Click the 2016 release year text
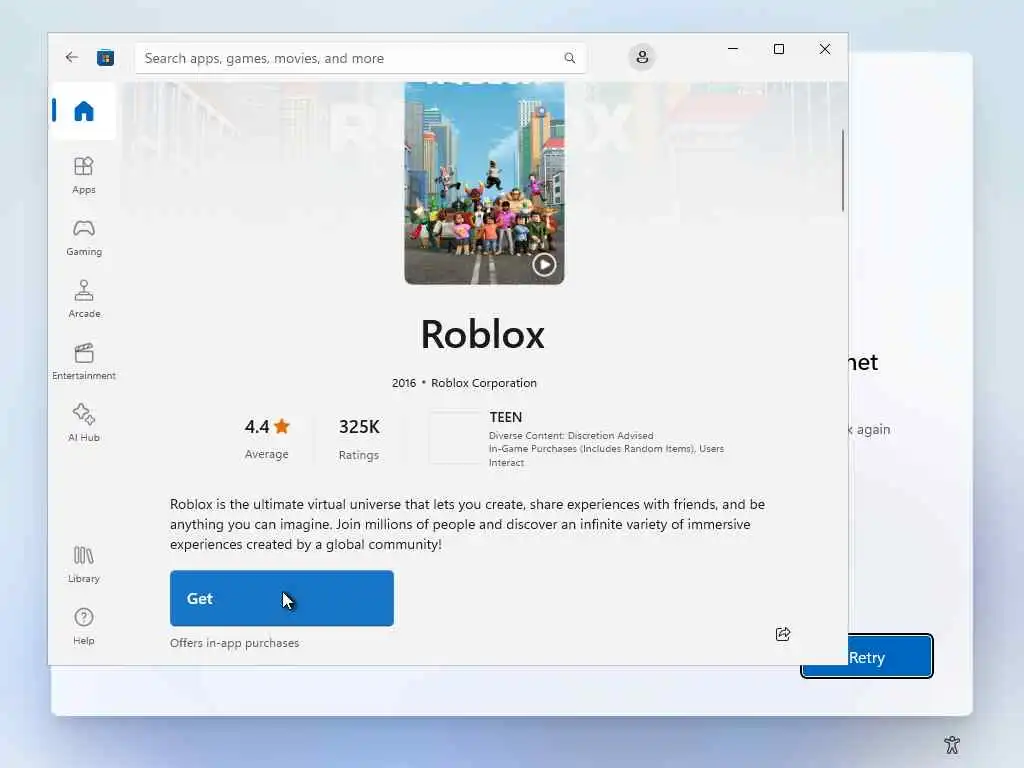1024x768 pixels. (404, 383)
